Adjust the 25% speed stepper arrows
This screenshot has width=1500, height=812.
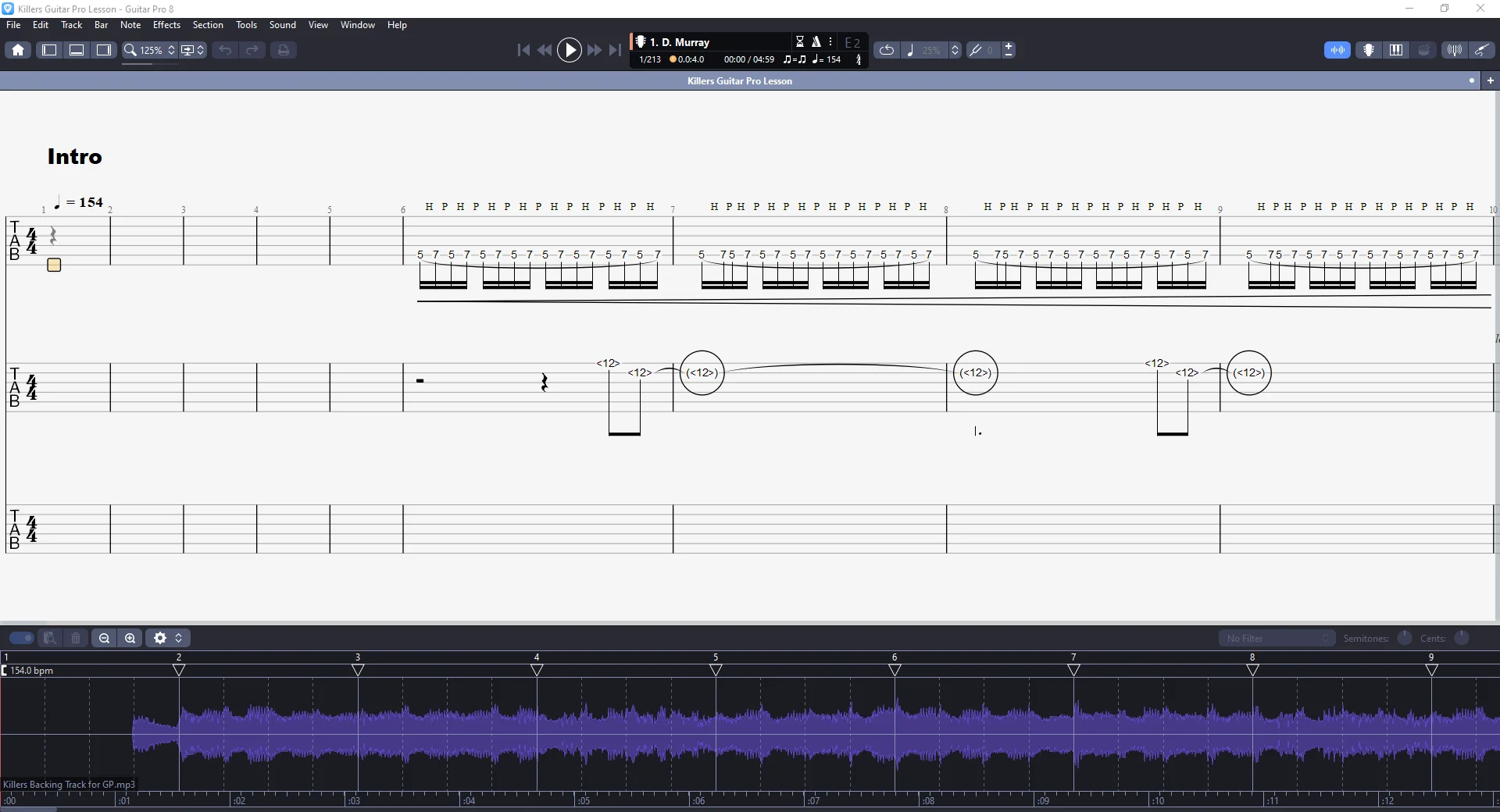coord(955,50)
